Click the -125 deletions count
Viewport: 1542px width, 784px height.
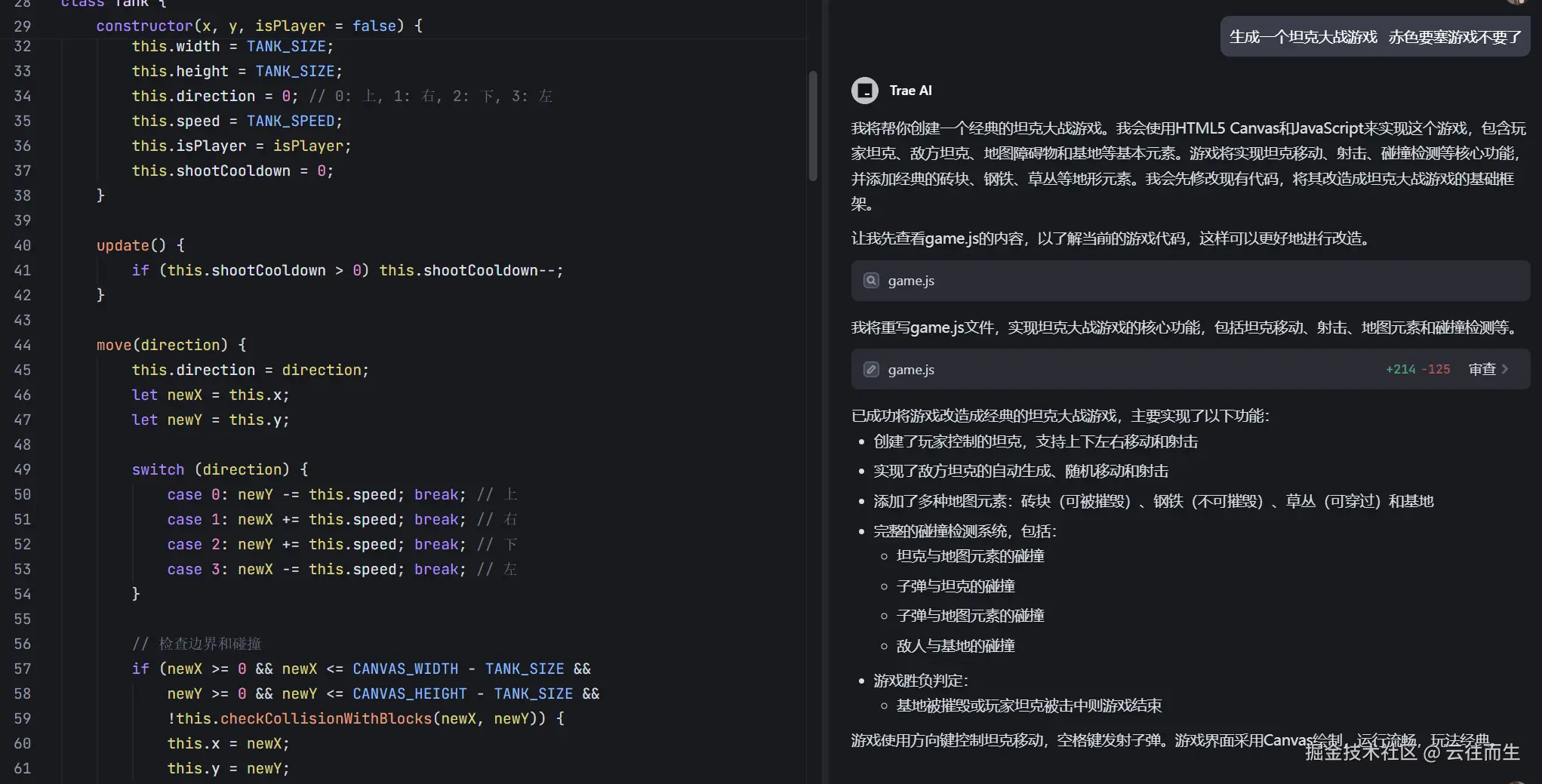click(x=1436, y=370)
